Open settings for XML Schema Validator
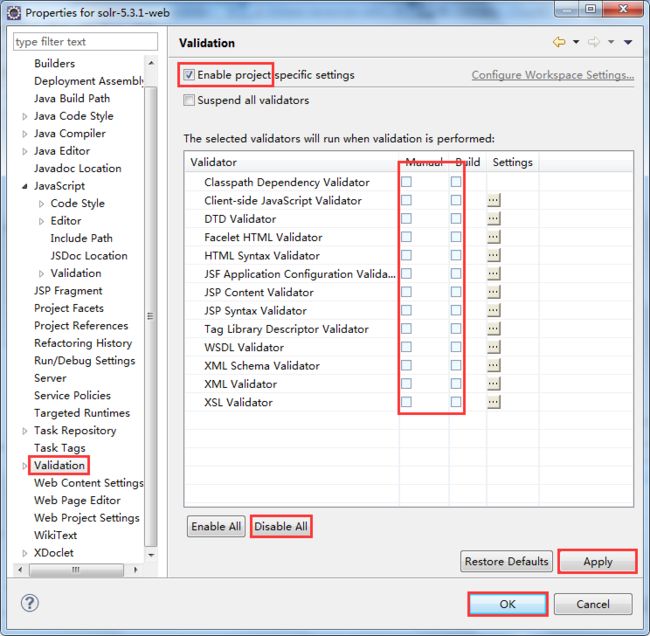 (x=493, y=365)
